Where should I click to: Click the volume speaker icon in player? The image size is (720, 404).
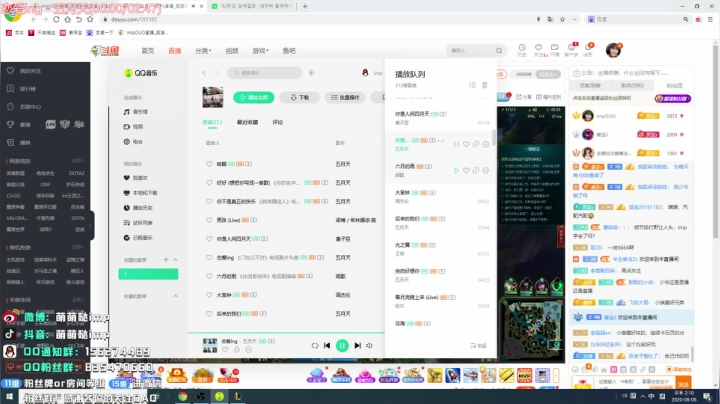click(369, 345)
